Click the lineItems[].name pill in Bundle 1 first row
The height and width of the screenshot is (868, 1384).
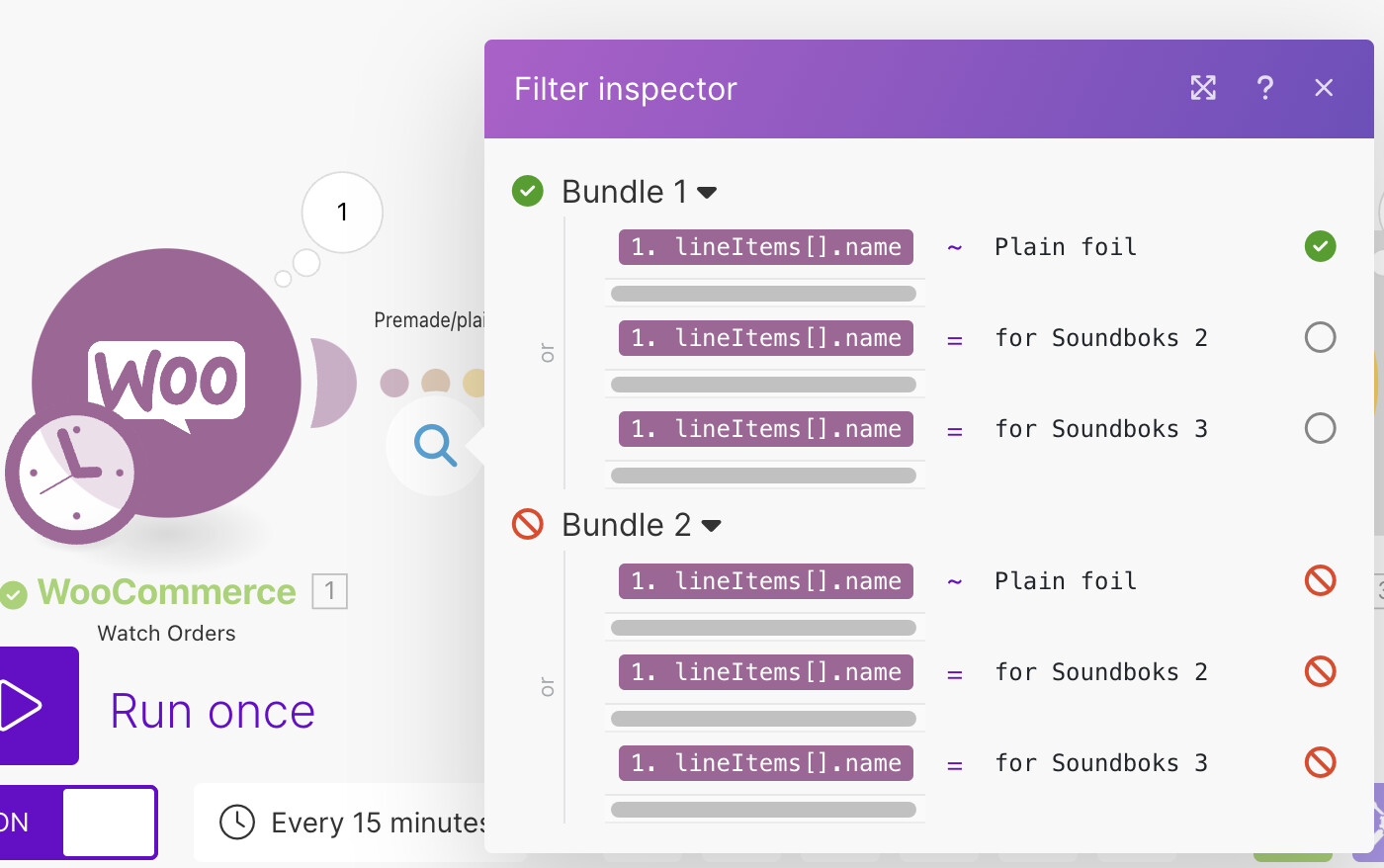tap(766, 247)
